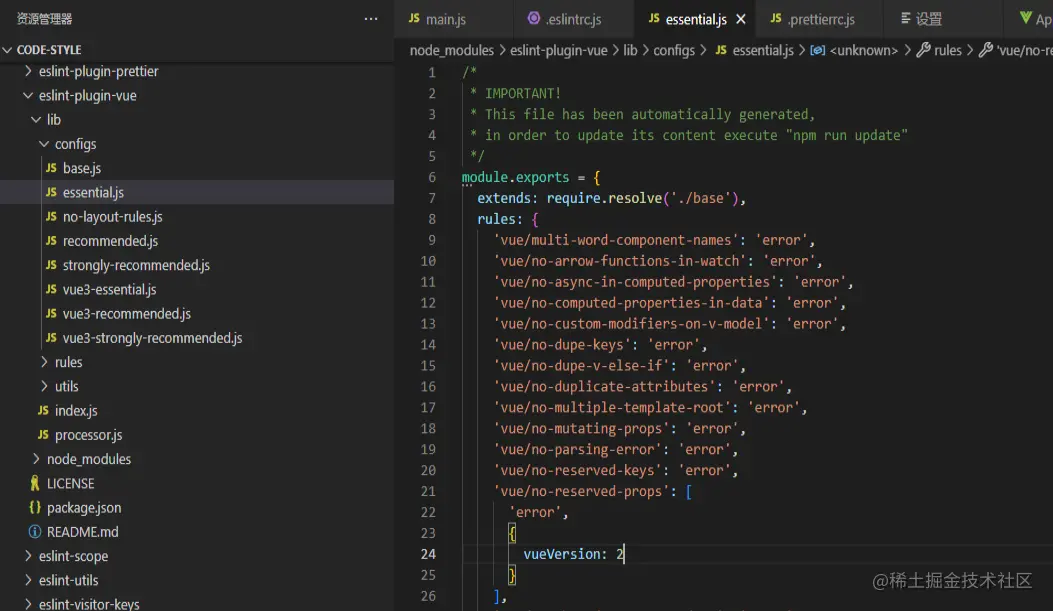Collapse the eslint-plugin-vue folder
The image size is (1053, 611).
(28, 96)
